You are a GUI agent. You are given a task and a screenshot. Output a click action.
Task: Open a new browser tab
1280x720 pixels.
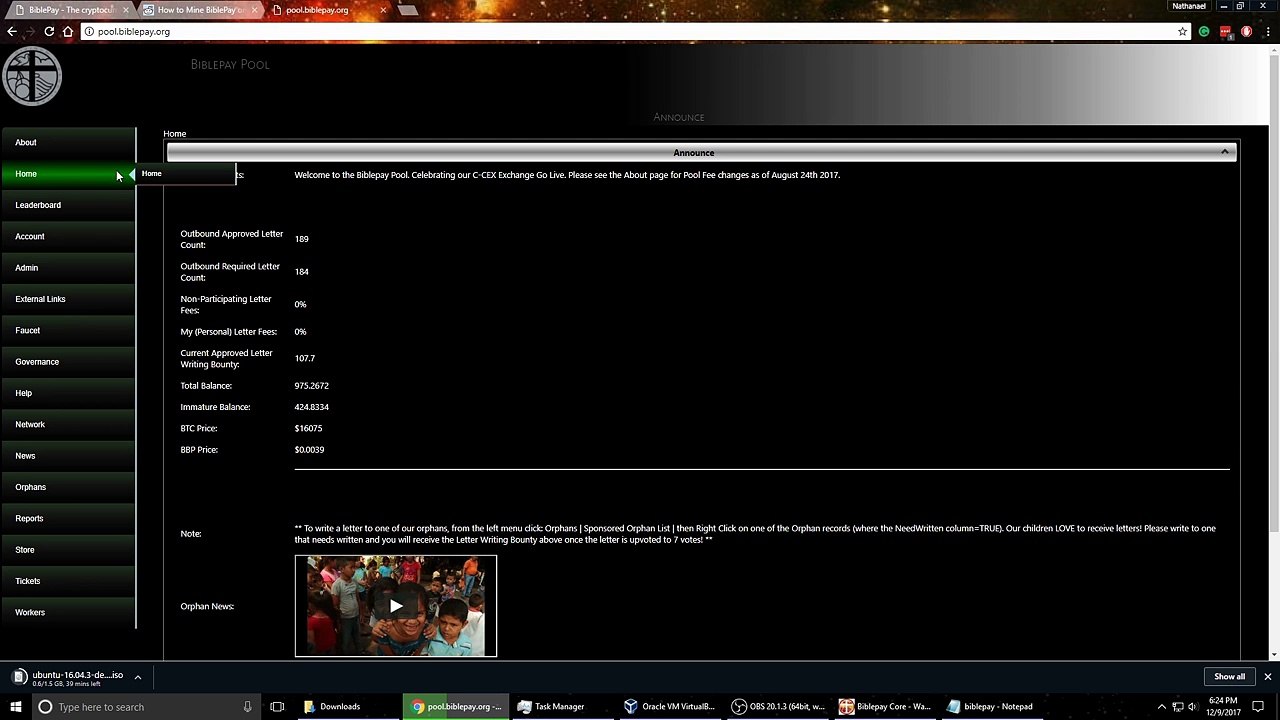tap(407, 10)
